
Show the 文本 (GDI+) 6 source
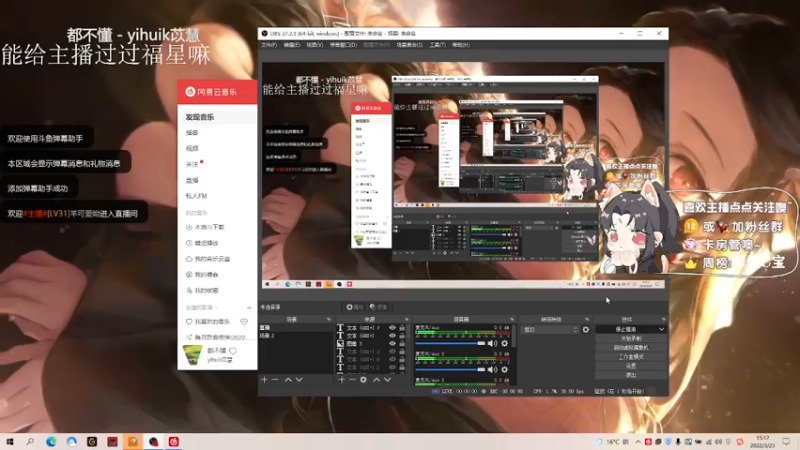click(392, 359)
